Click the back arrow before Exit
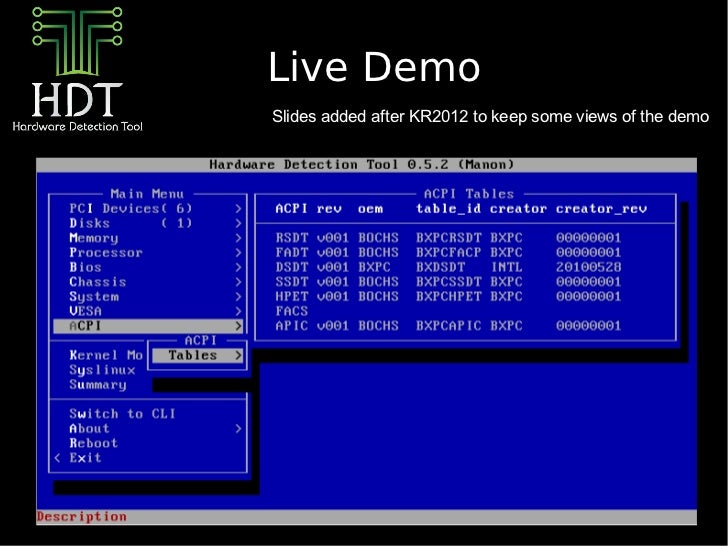Screen dimensions: 728x546 pyautogui.click(x=58, y=458)
